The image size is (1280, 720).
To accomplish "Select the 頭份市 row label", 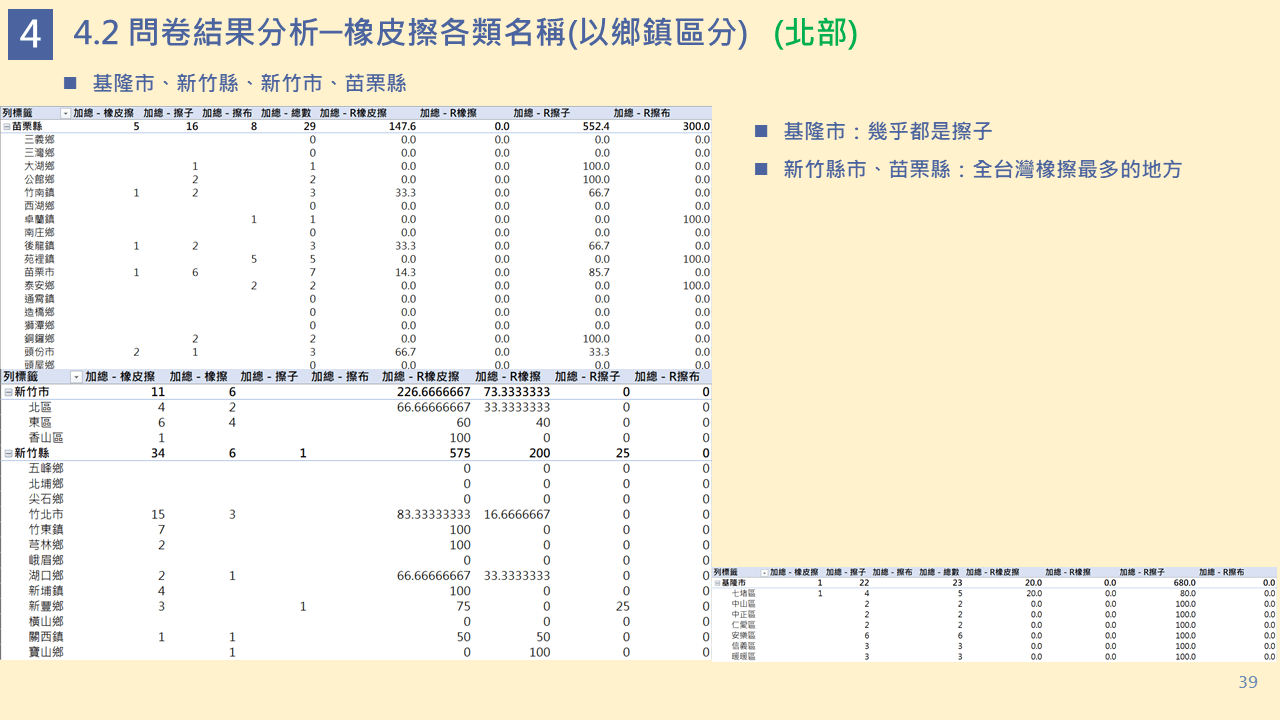I will click(39, 352).
